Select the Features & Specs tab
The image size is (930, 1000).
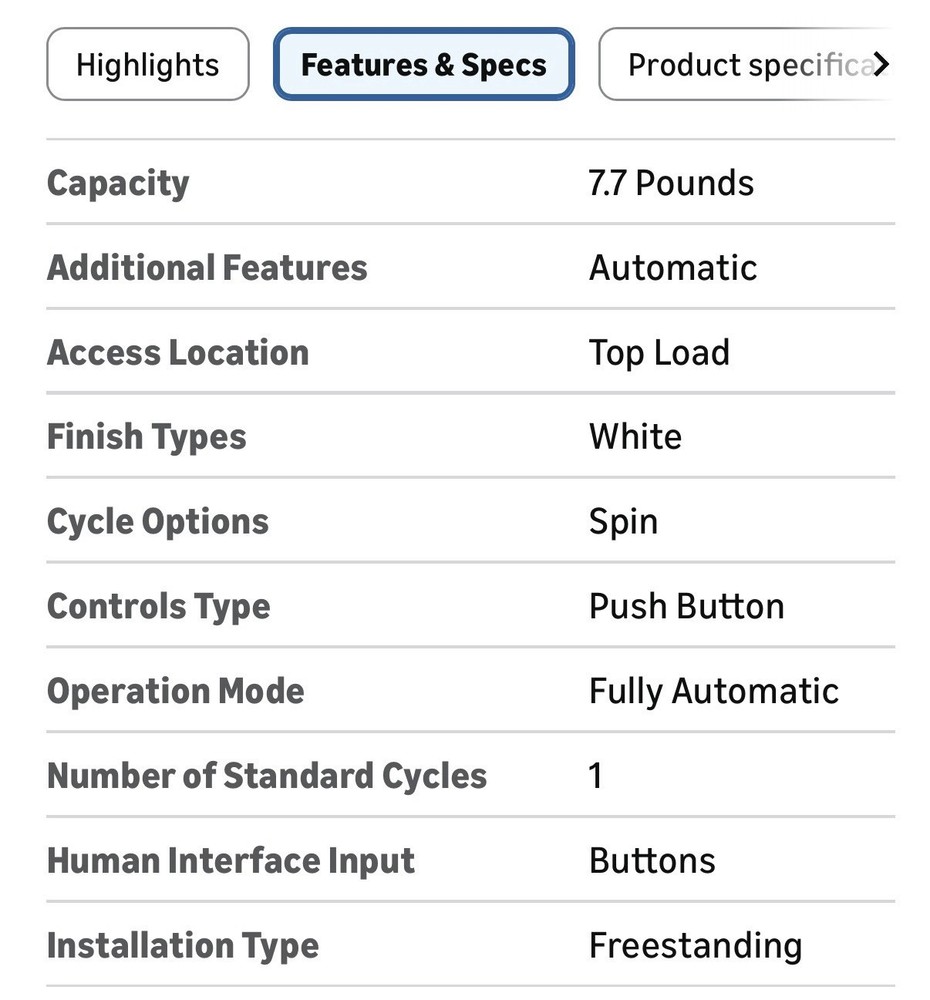tap(424, 65)
